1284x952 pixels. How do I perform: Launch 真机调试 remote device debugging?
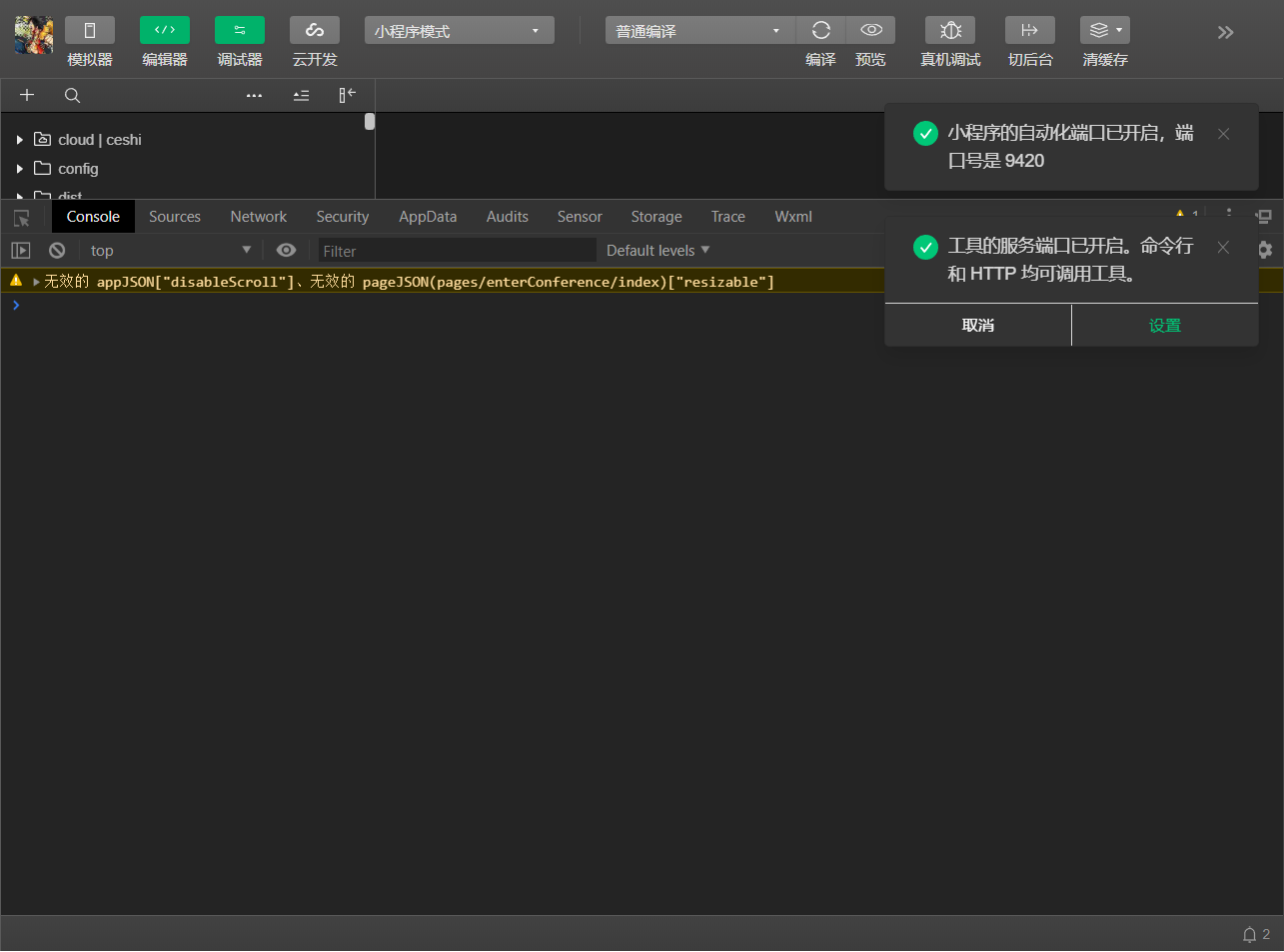(x=949, y=30)
